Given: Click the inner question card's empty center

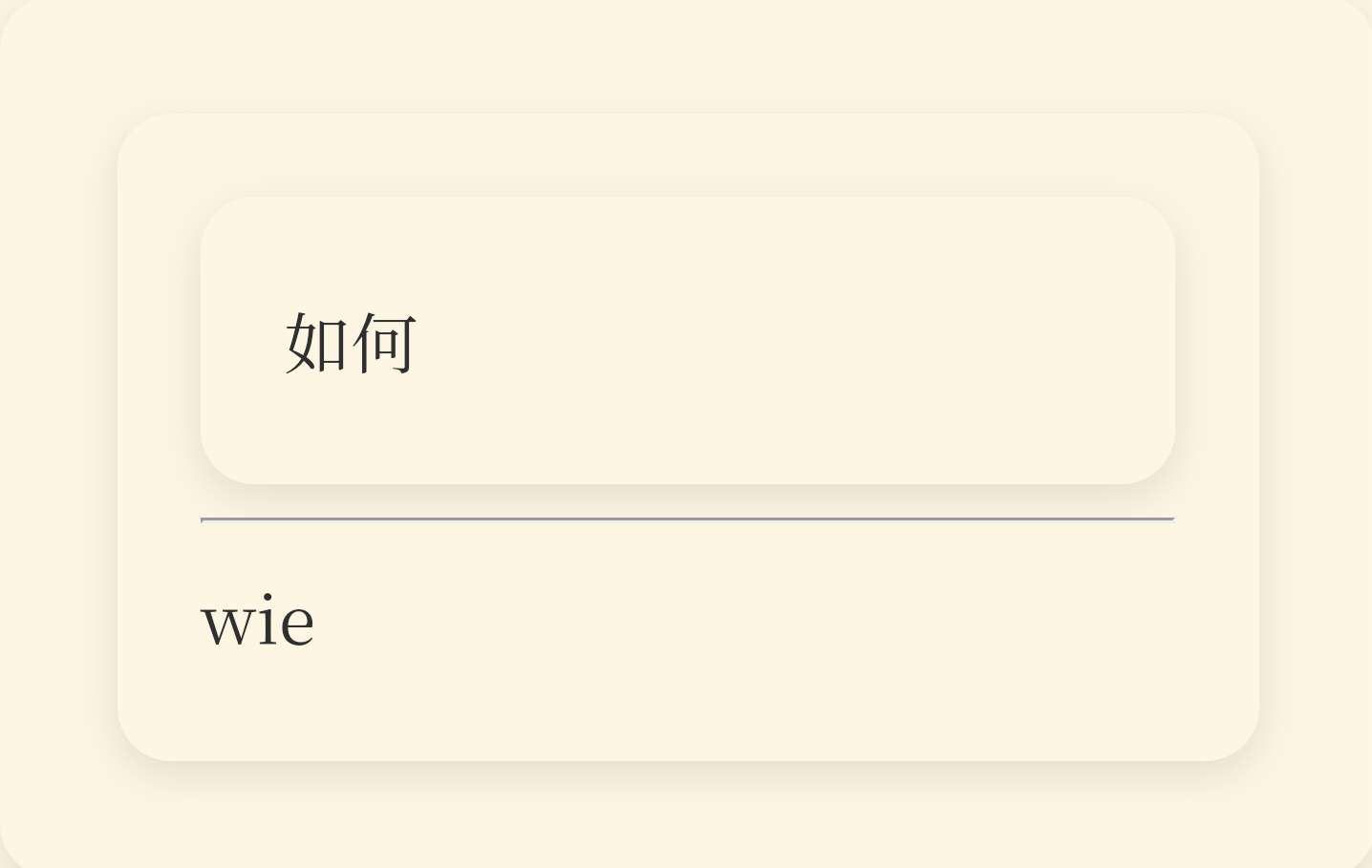Looking at the screenshot, I should [688, 340].
